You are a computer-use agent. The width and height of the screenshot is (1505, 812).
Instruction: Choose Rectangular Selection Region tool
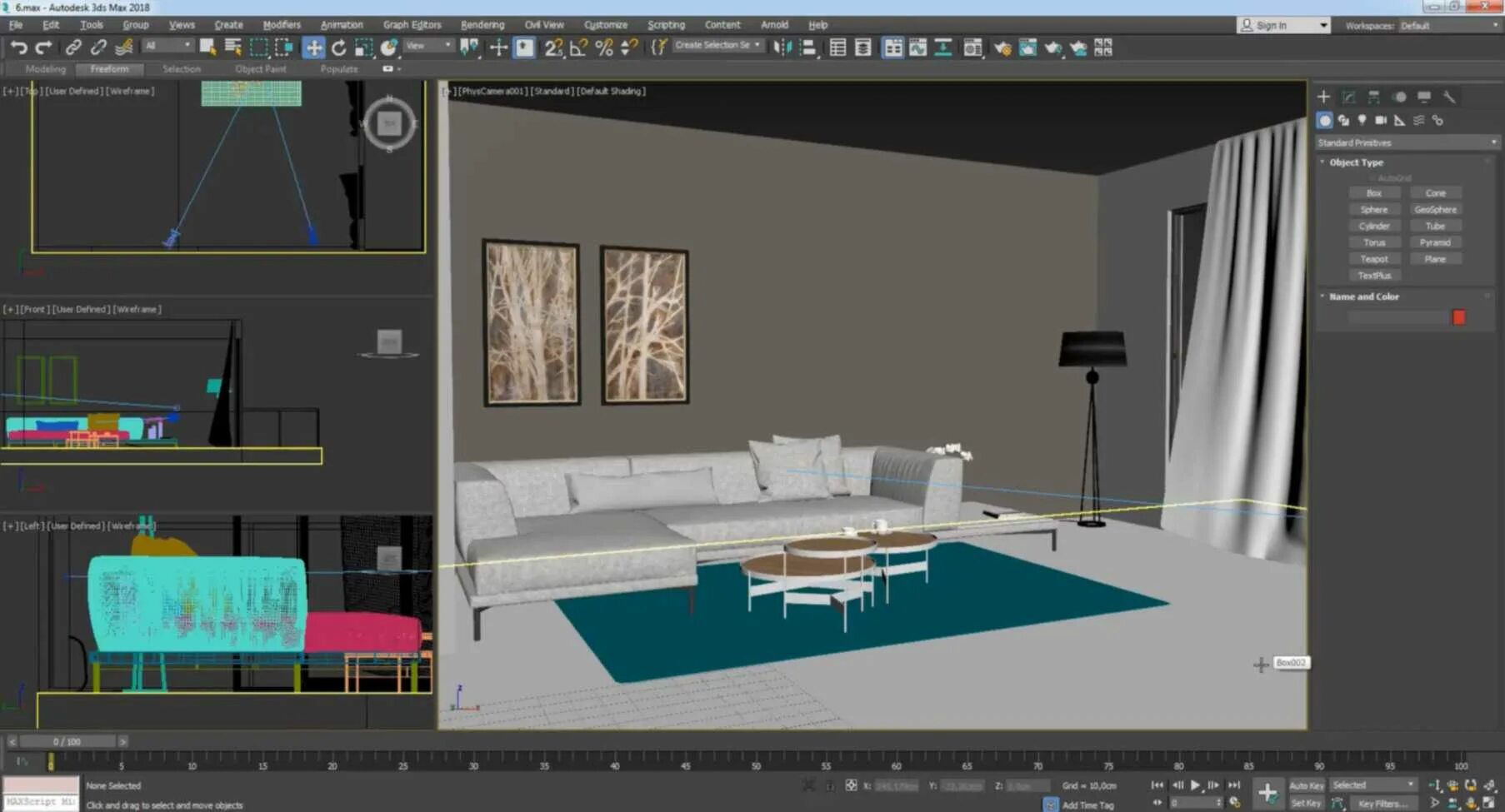tap(258, 47)
